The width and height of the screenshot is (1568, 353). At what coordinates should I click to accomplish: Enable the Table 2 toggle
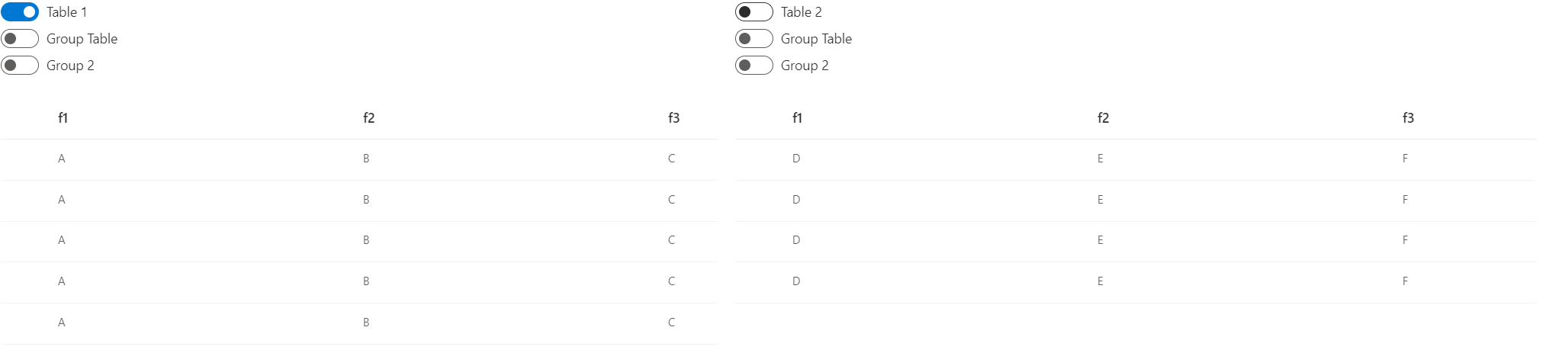click(753, 12)
